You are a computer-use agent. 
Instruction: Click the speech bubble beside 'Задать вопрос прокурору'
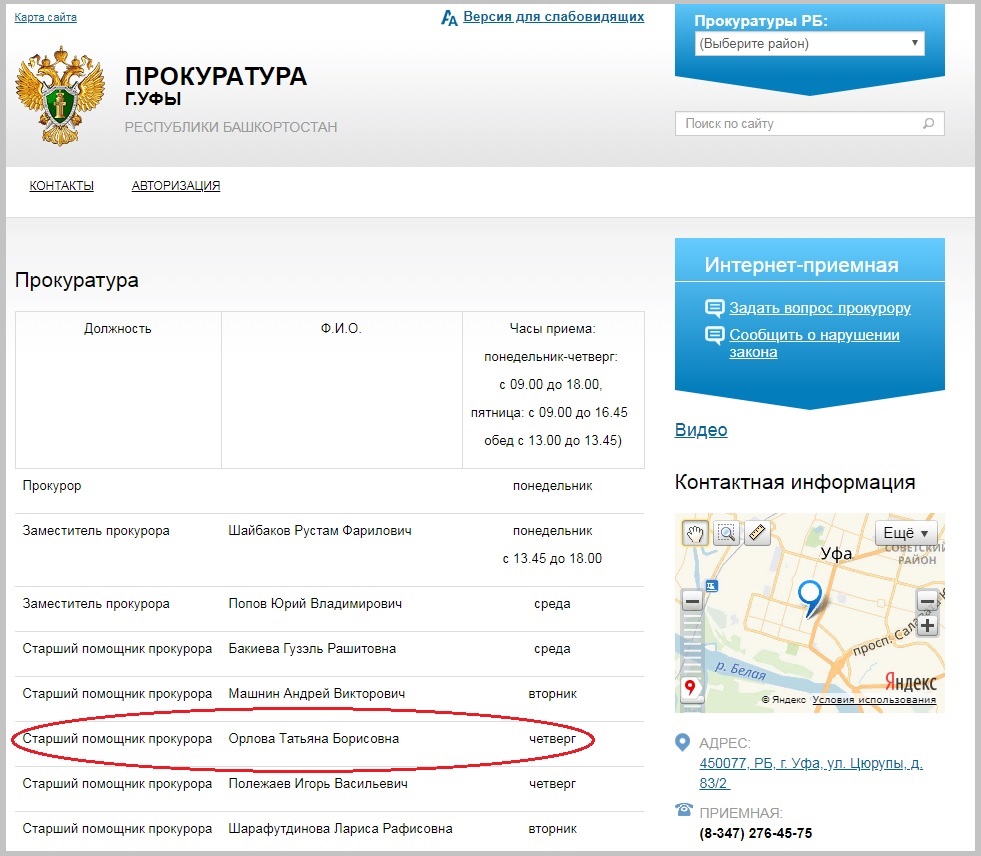(x=714, y=308)
